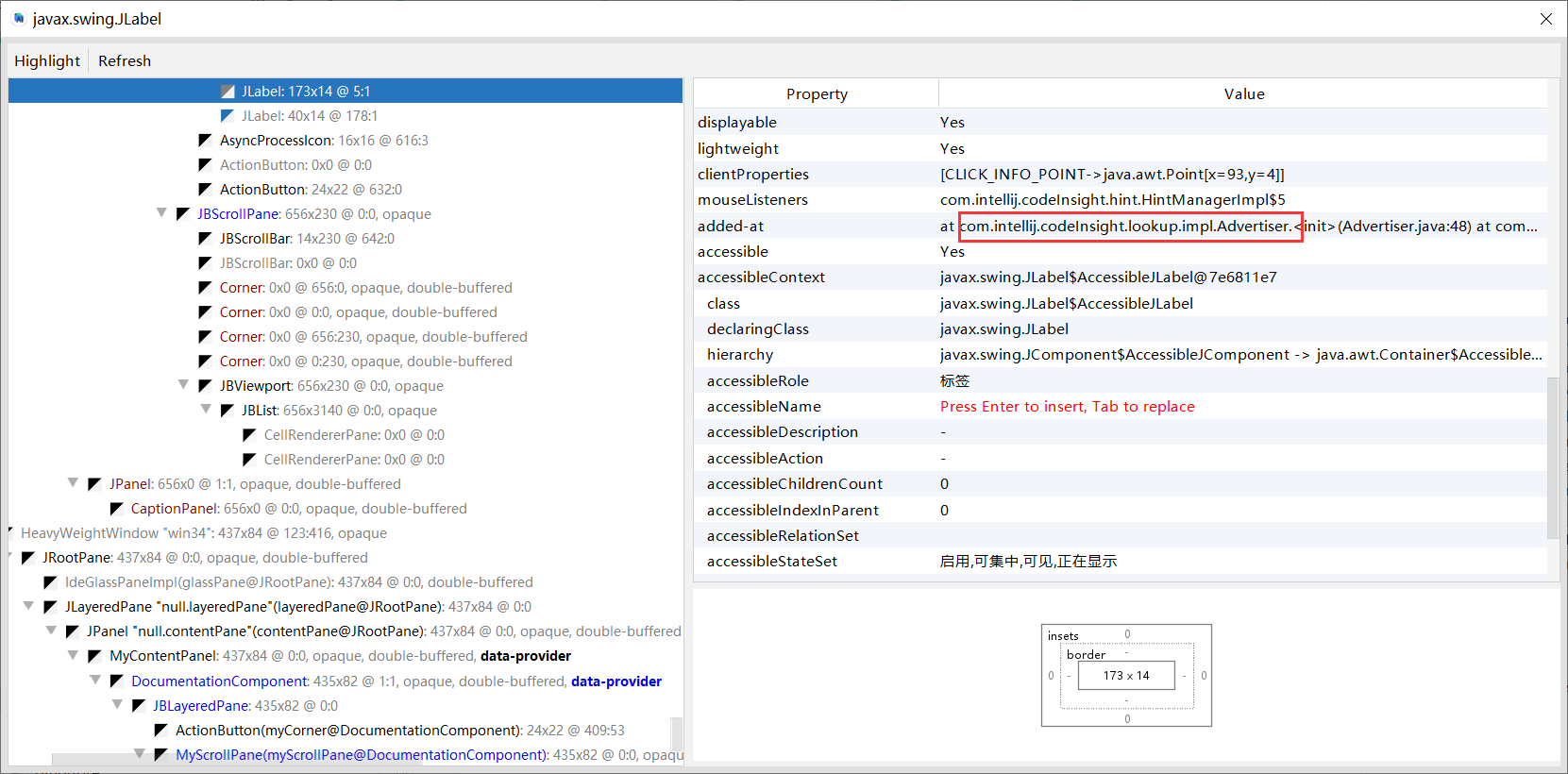Collapse the JBLayeredPane 435x82 node
Screen dimensions: 1568x774
click(x=117, y=704)
